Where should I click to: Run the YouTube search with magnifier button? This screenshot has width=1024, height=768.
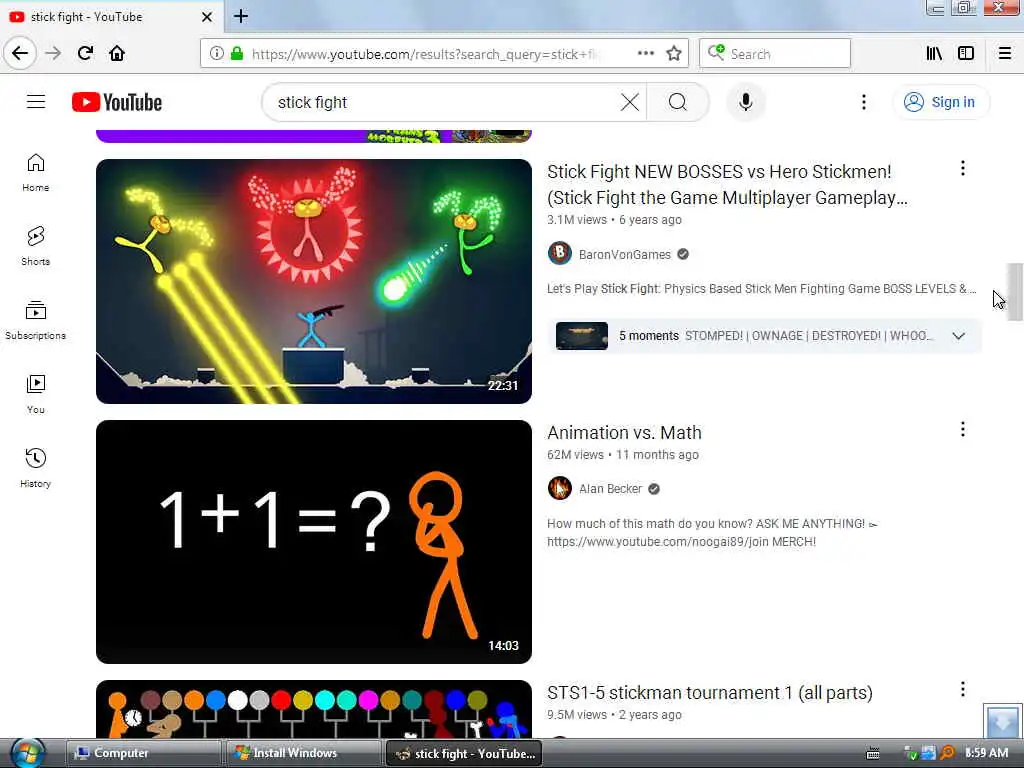tap(678, 103)
